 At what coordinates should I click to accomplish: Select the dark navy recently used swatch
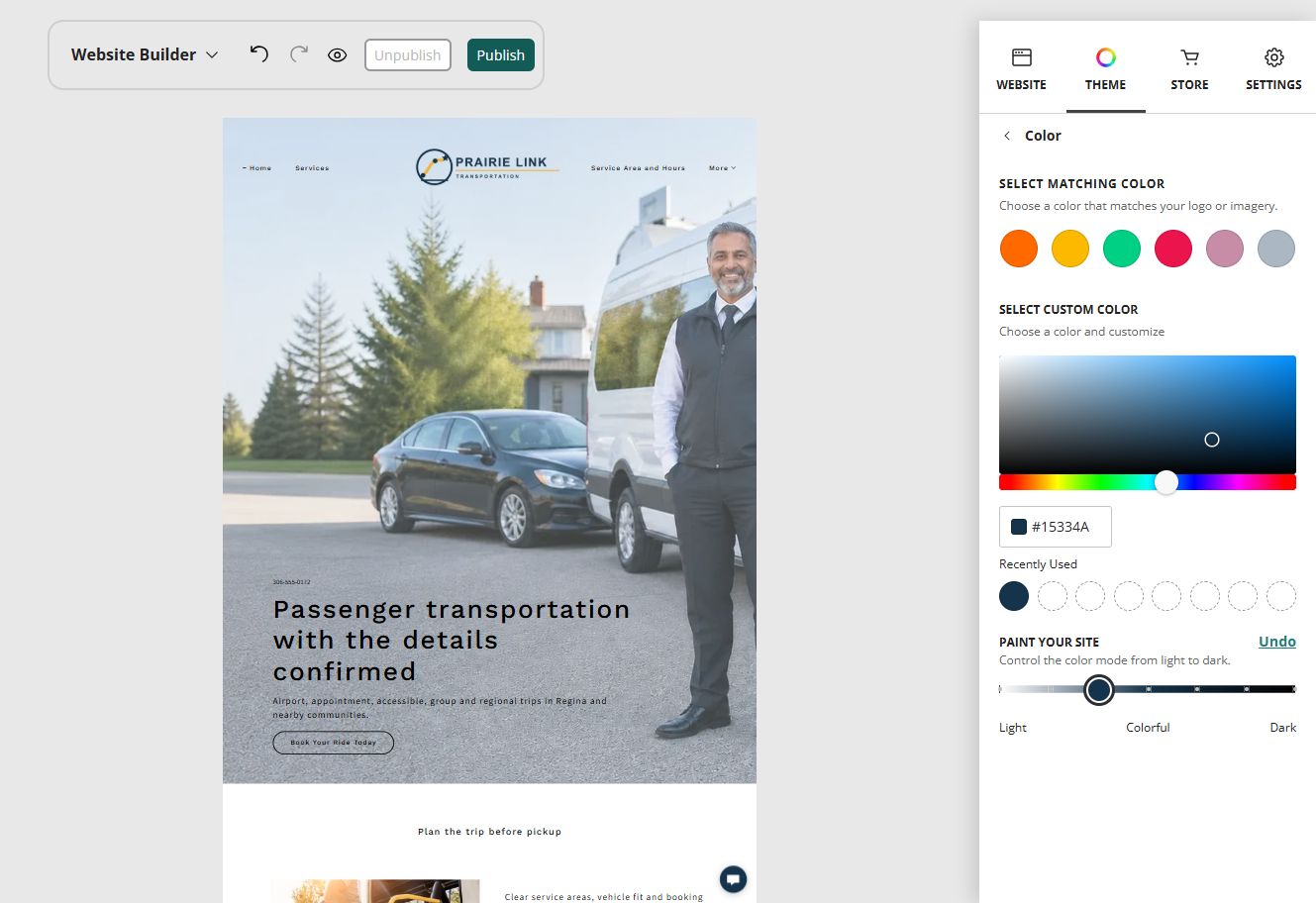coord(1014,596)
